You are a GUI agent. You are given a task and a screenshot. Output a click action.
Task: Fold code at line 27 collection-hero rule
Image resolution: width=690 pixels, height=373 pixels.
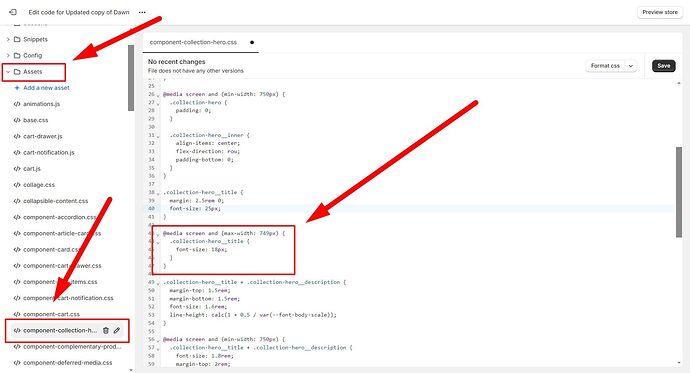158,104
